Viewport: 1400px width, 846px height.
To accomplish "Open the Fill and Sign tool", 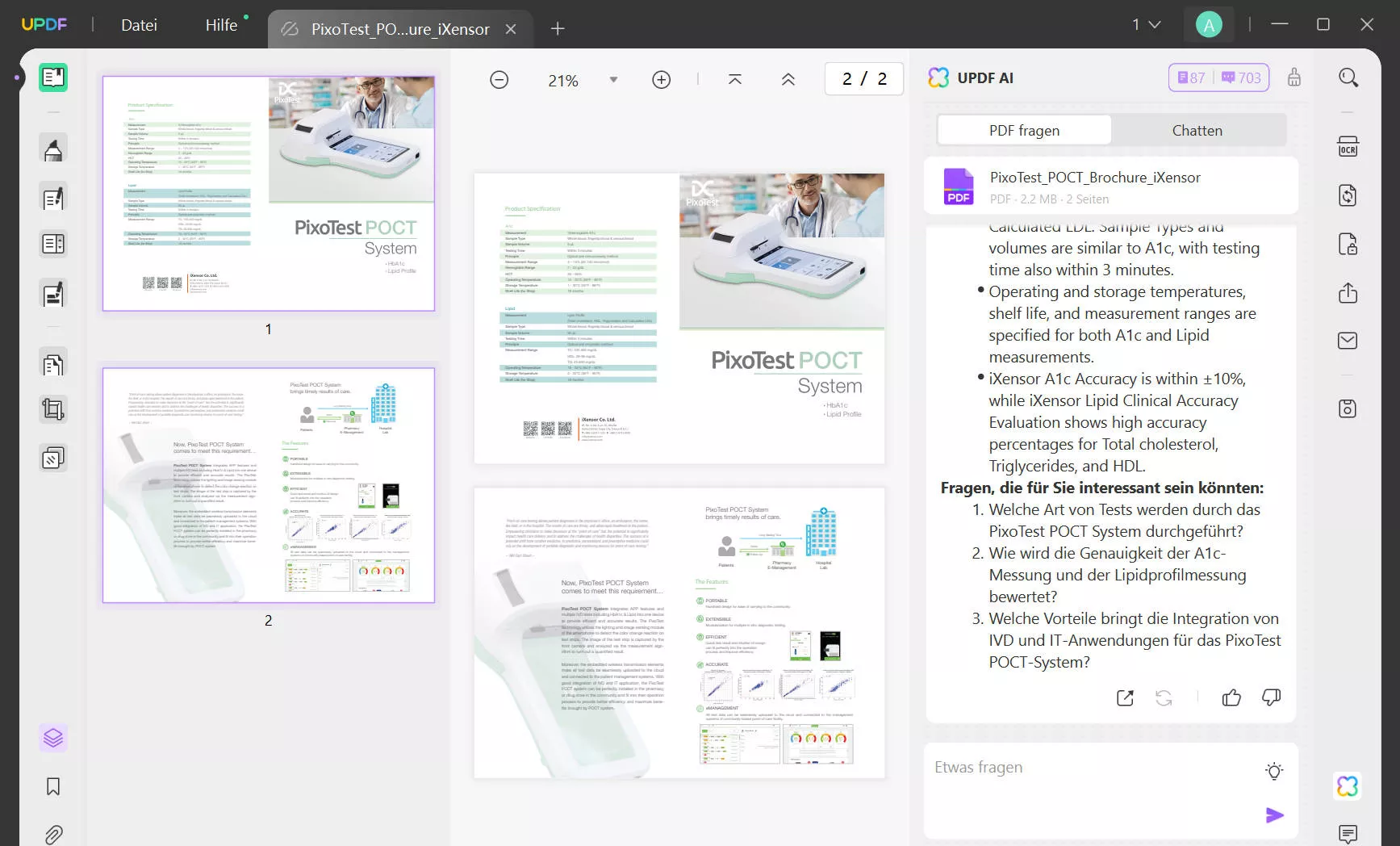I will pos(53,294).
